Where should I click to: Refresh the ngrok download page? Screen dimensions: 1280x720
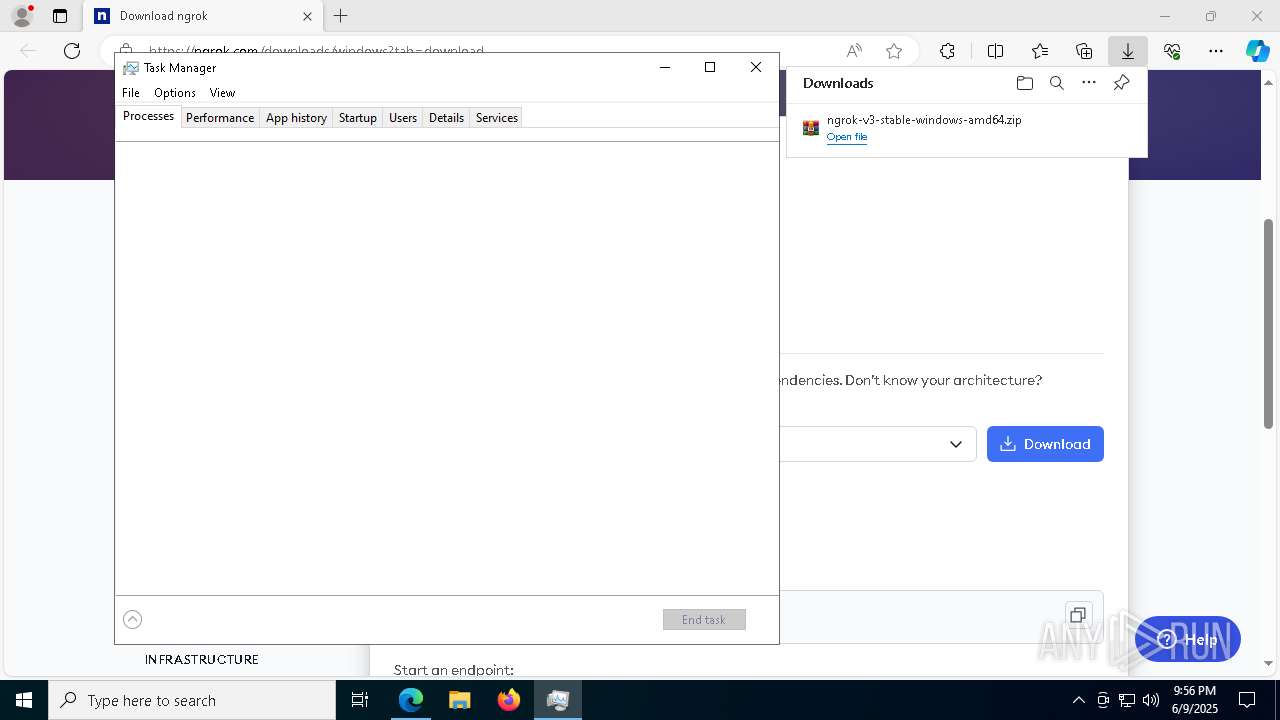pyautogui.click(x=72, y=51)
